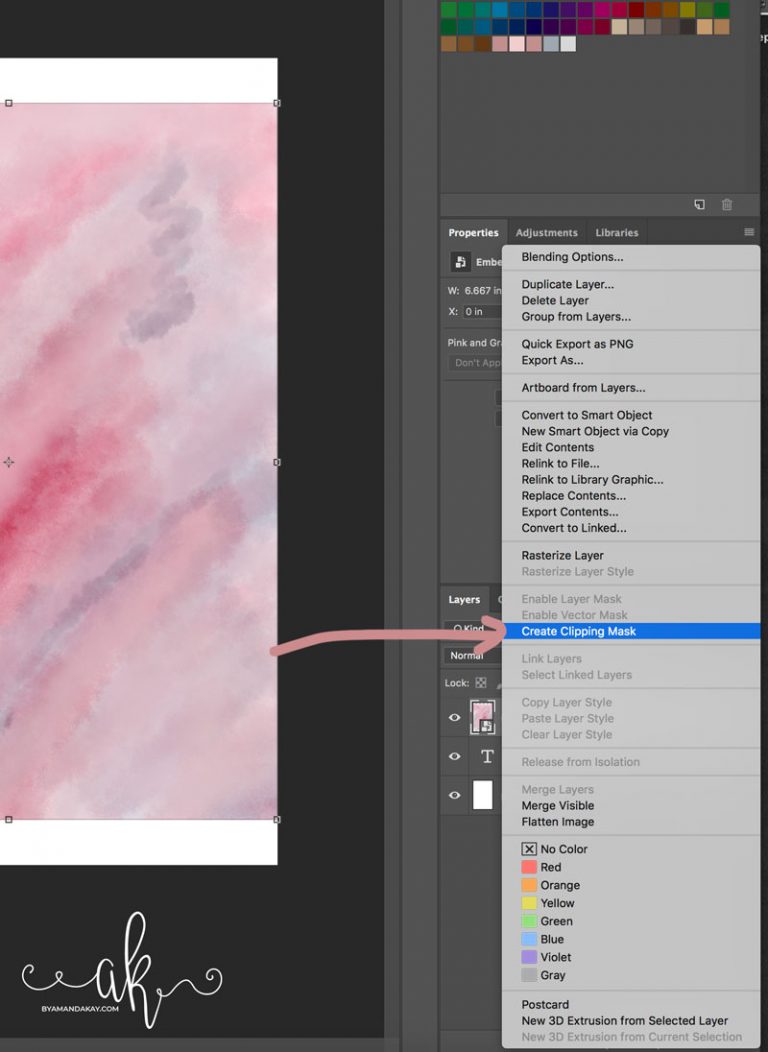Image resolution: width=768 pixels, height=1052 pixels.
Task: Select Merge Visible
Action: click(x=558, y=806)
